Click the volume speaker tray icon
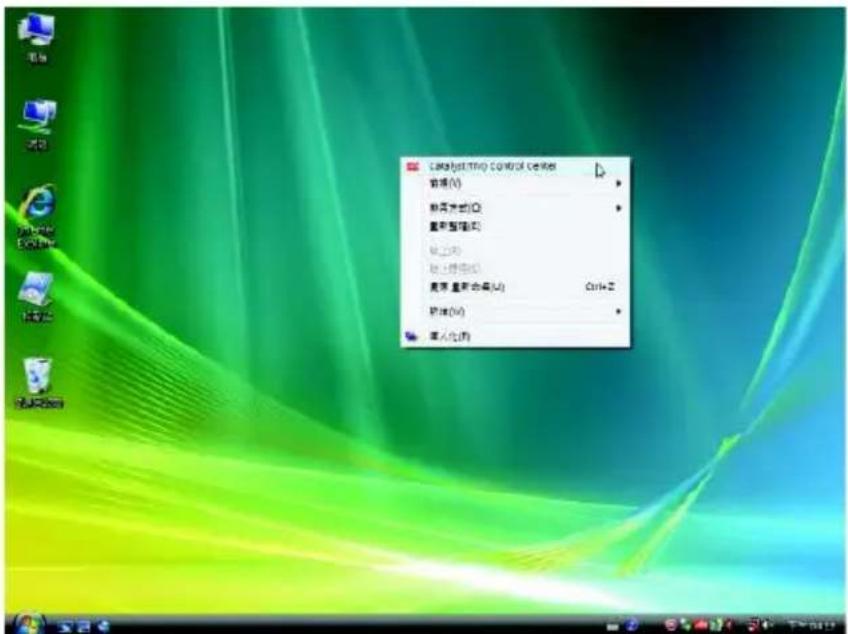Image resolution: width=848 pixels, height=634 pixels. click(x=767, y=625)
